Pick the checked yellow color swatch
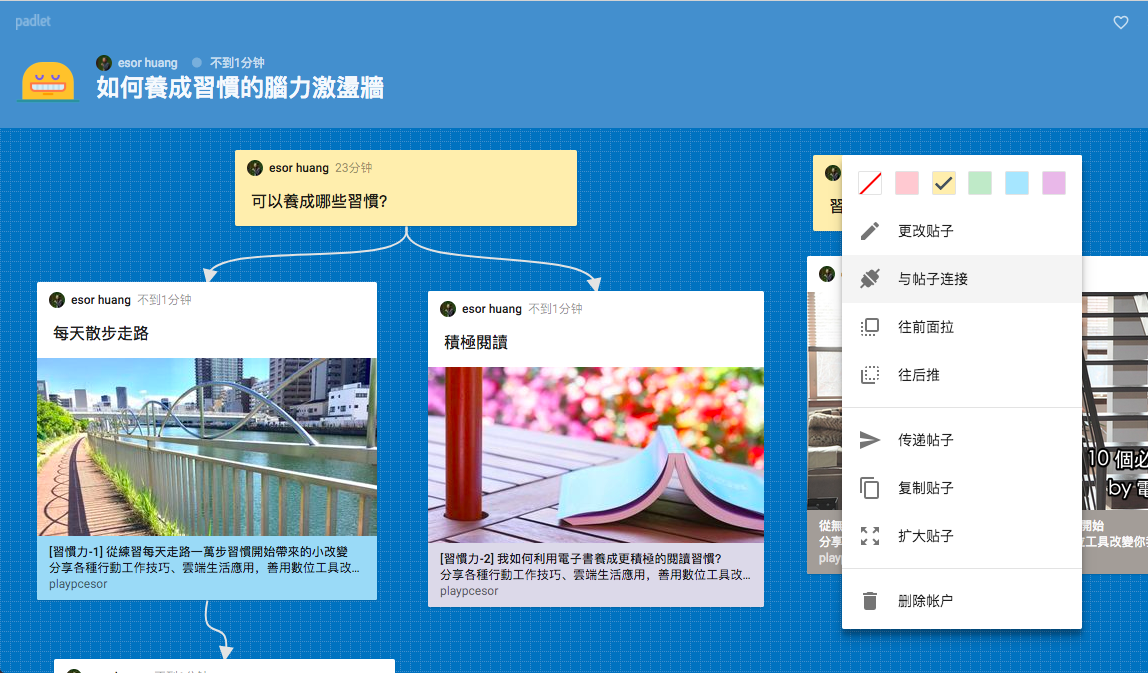 tap(944, 183)
